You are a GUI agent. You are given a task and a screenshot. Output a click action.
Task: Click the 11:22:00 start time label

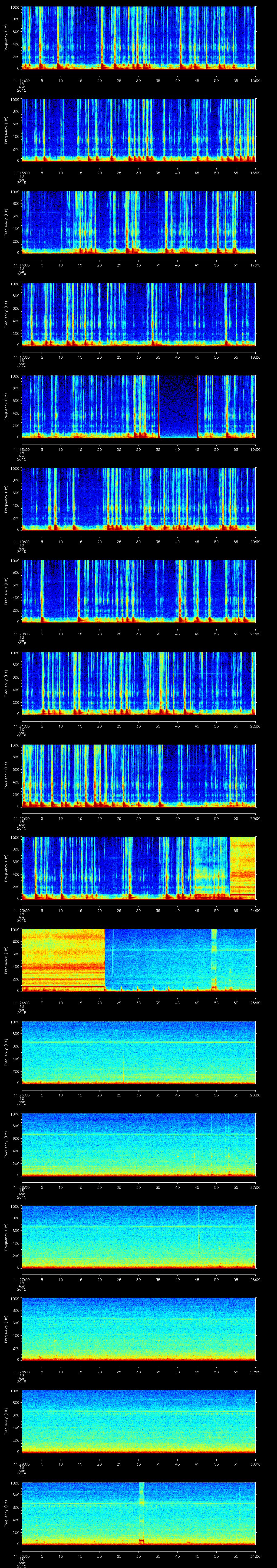point(21,819)
